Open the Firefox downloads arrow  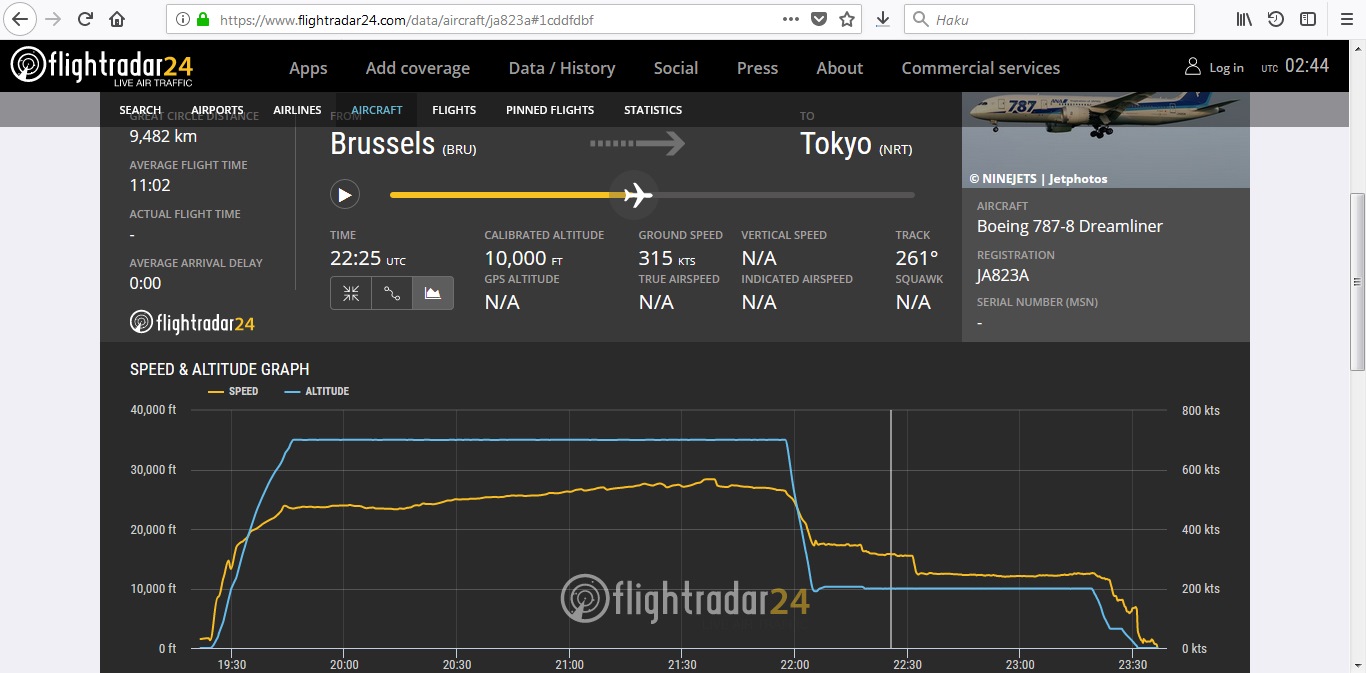coord(882,19)
